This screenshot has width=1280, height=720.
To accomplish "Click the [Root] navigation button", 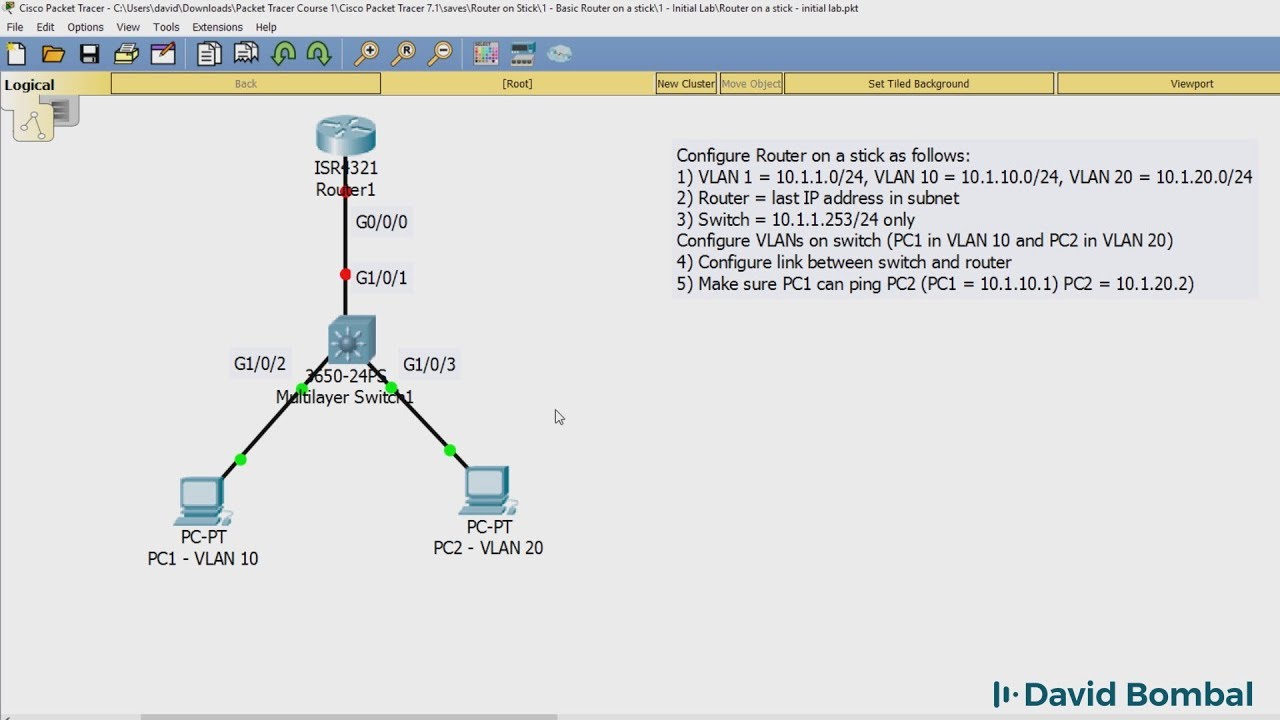I will (x=517, y=84).
